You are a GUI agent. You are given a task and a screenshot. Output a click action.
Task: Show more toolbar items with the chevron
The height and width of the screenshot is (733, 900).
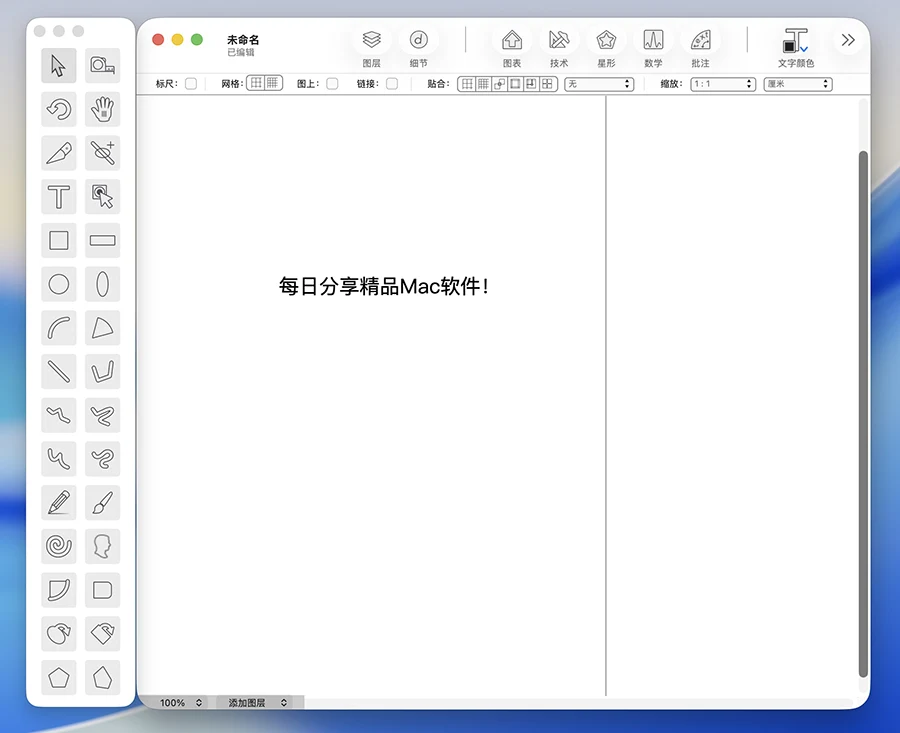(x=848, y=40)
